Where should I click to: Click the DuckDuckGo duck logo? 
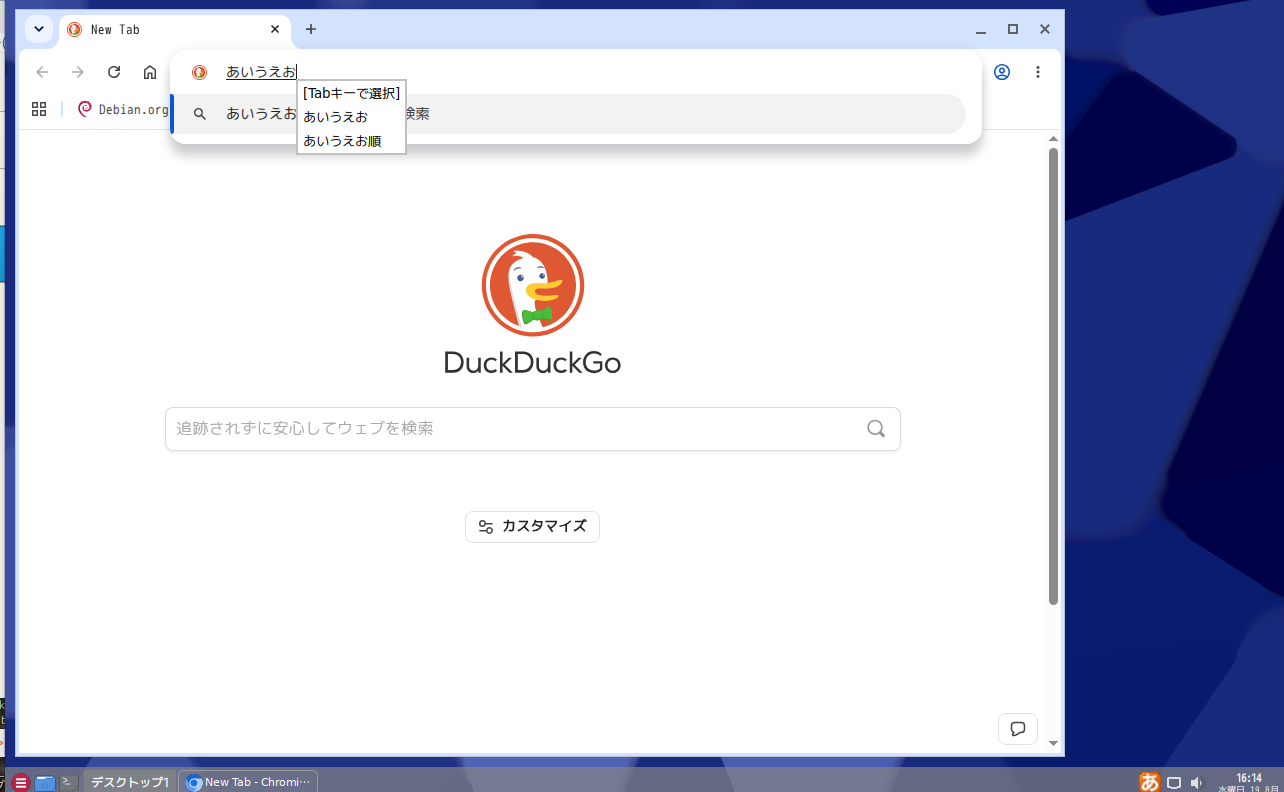click(533, 285)
